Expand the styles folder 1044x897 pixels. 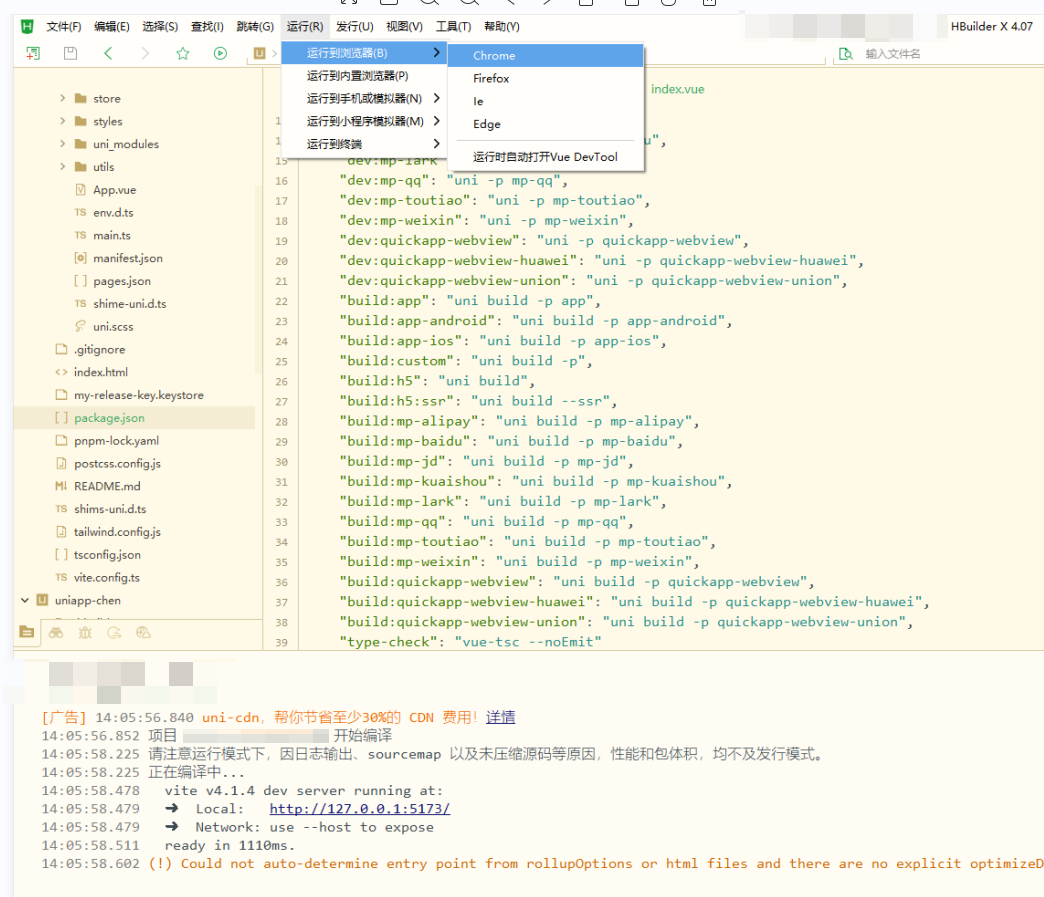coord(63,121)
